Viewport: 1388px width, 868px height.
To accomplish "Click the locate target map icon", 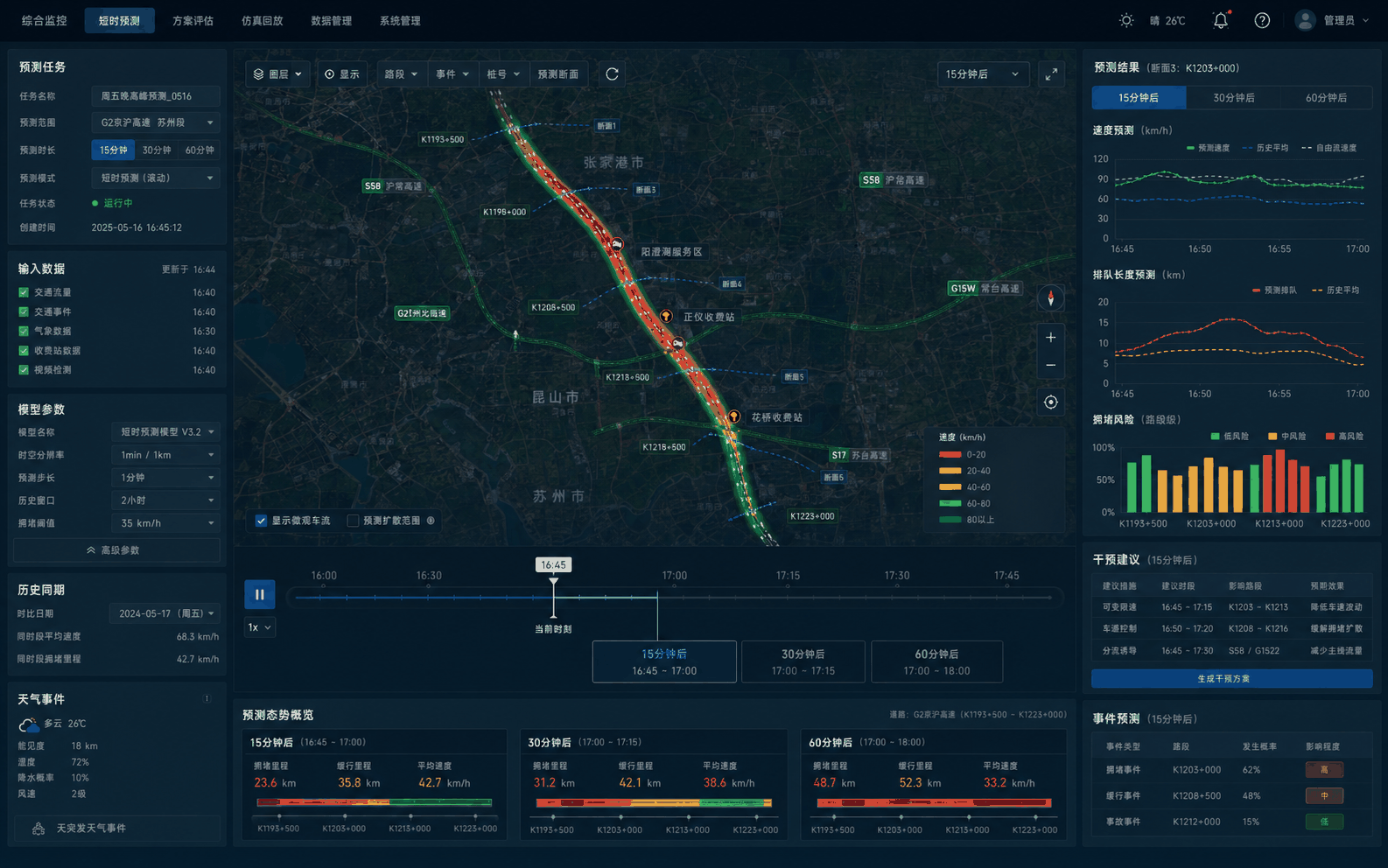I will (x=1051, y=402).
